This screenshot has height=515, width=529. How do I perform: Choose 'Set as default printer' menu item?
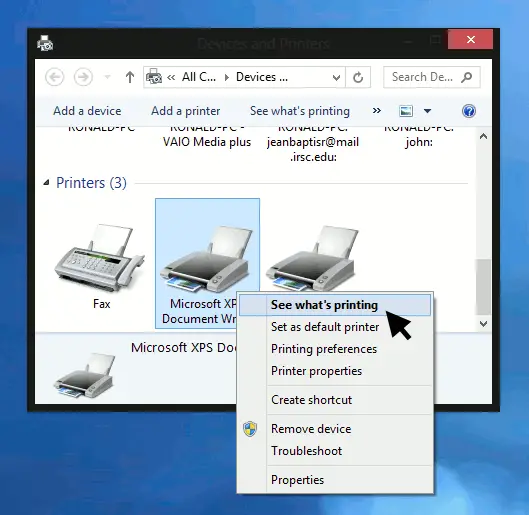[335, 327]
